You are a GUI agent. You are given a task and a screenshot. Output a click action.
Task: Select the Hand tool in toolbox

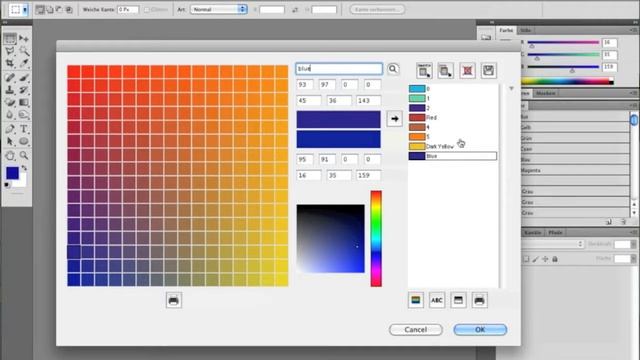10,156
